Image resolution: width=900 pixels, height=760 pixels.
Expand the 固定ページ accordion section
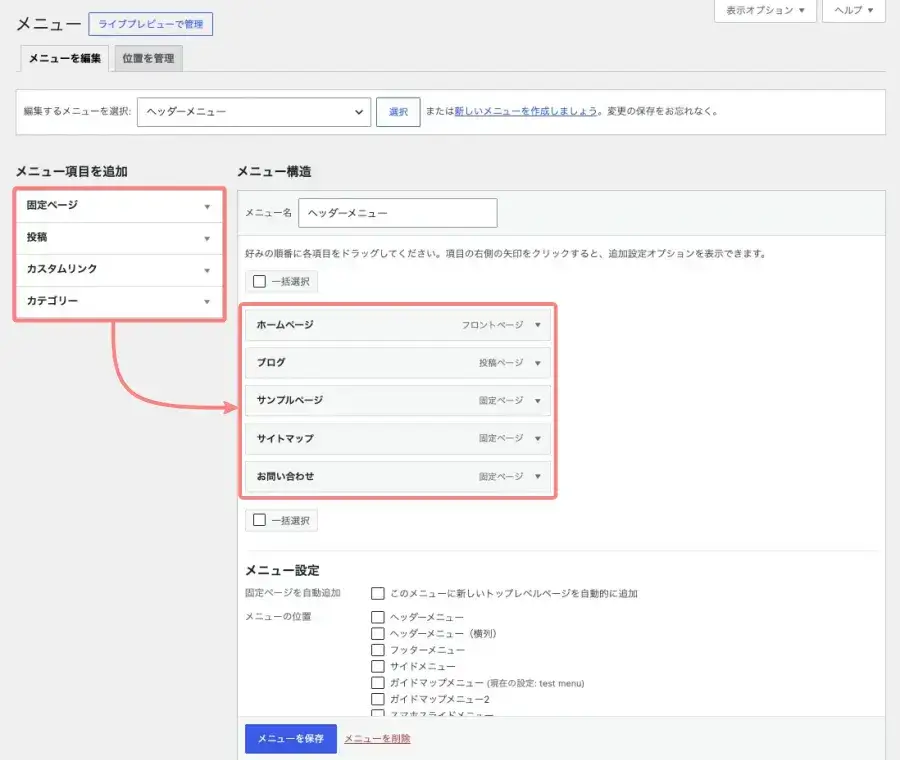coord(119,205)
